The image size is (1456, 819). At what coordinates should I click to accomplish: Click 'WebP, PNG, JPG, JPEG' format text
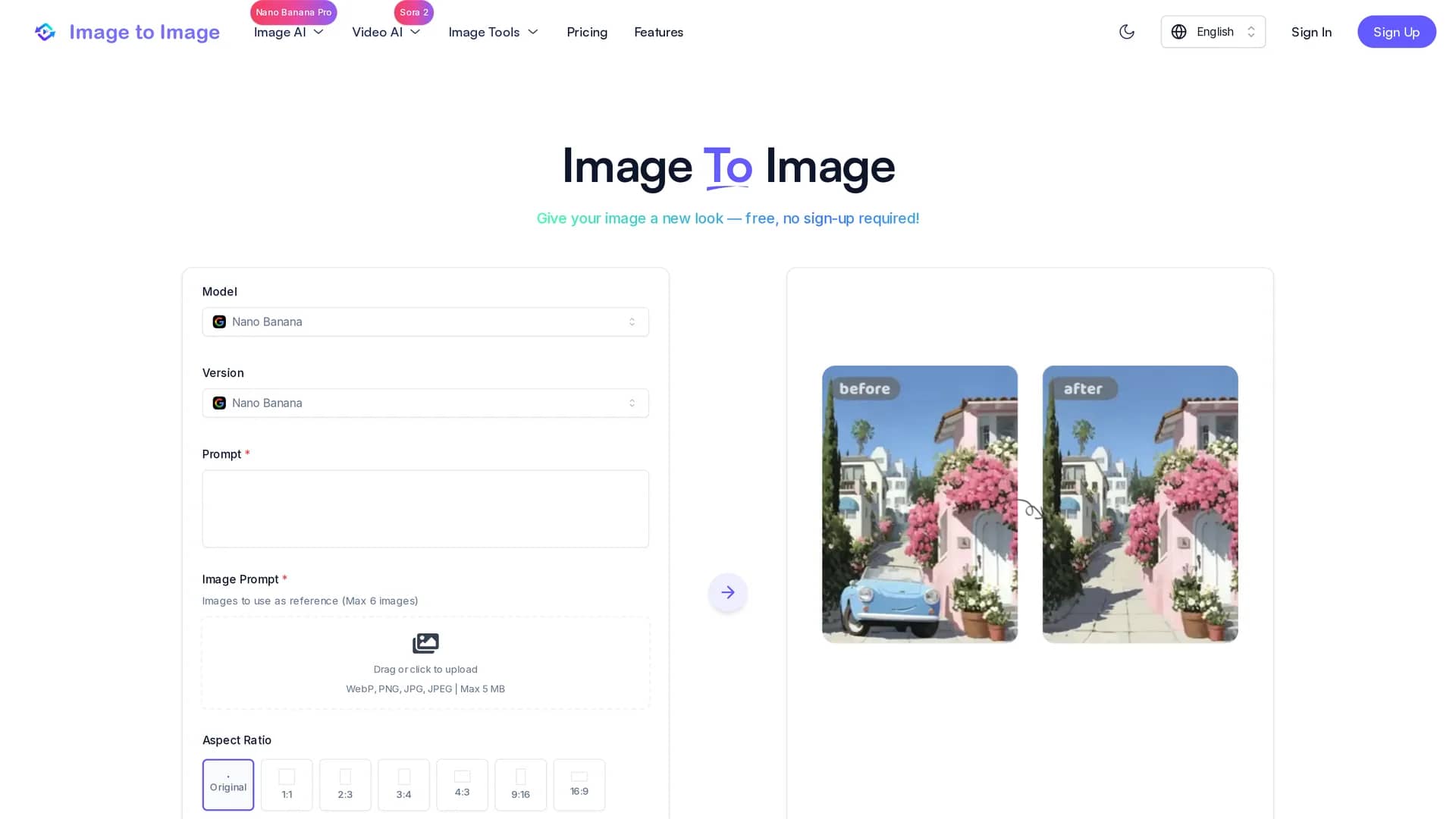click(425, 689)
